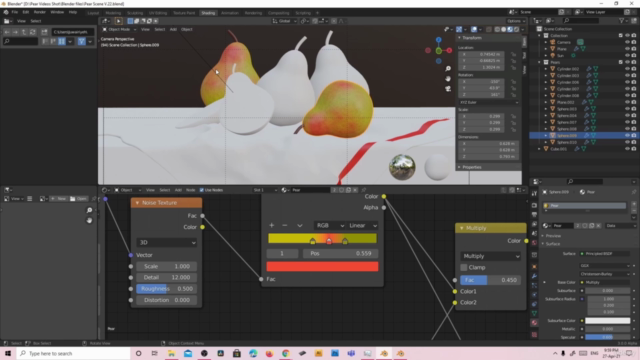Click the pan hand icon in the 3D viewport
The image size is (640, 360).
tap(448, 78)
